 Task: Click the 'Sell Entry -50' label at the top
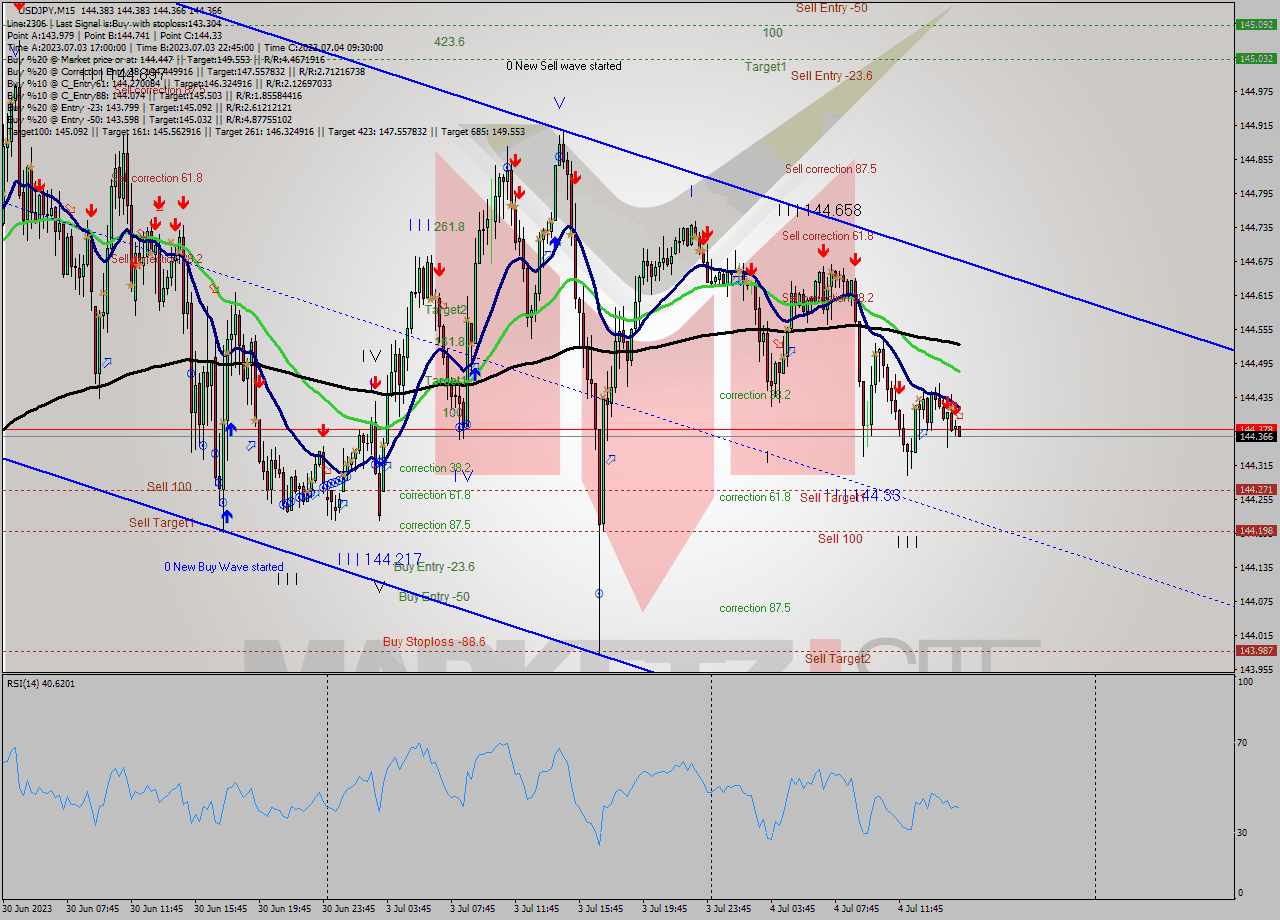(831, 8)
